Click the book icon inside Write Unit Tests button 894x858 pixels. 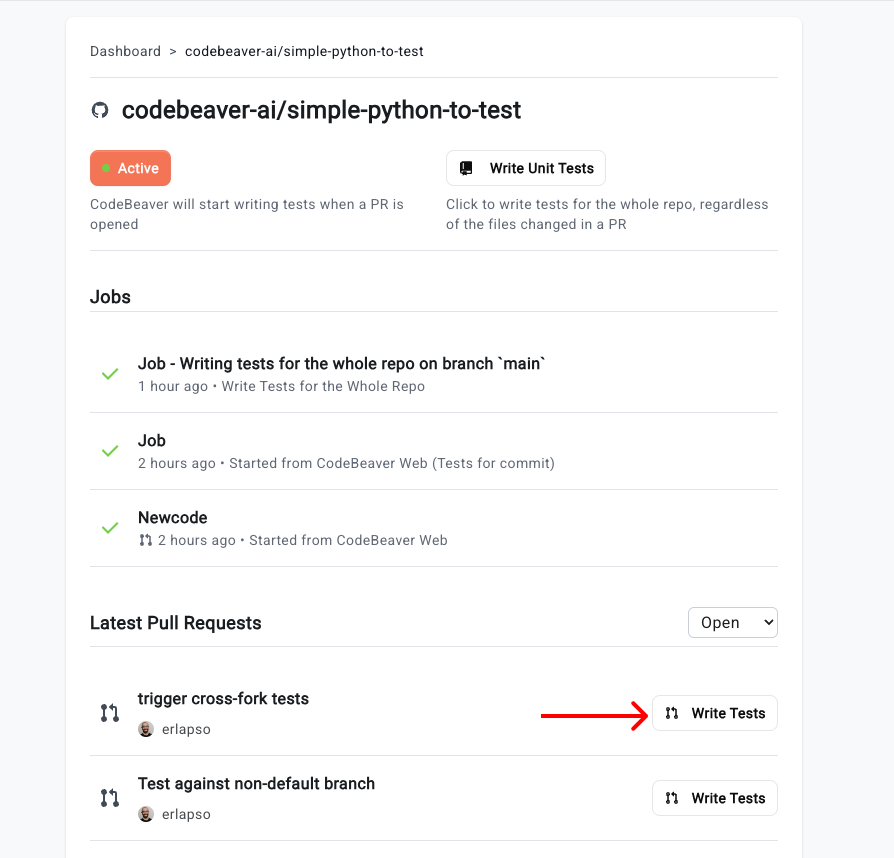(x=466, y=167)
